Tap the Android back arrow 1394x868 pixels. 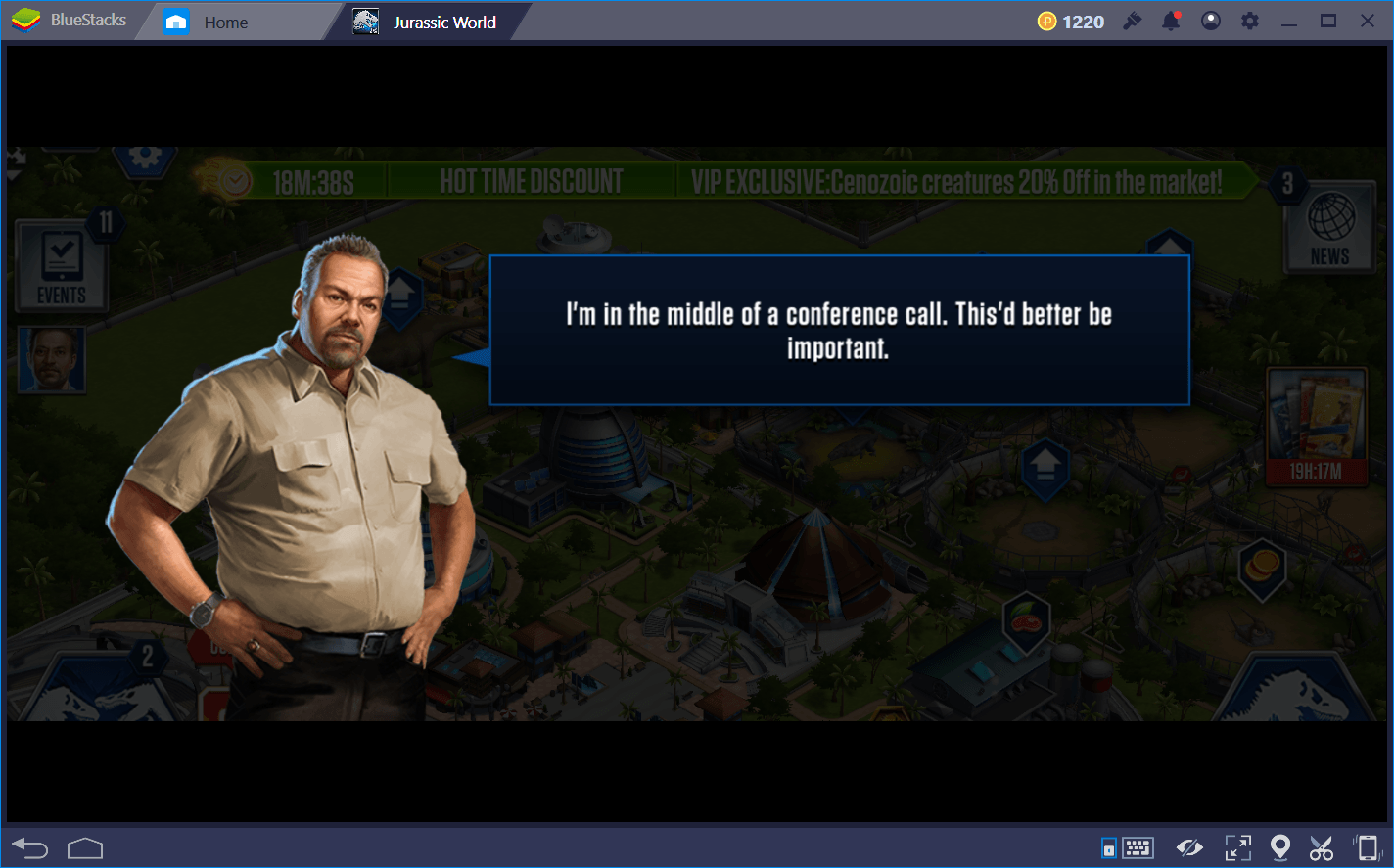[29, 847]
